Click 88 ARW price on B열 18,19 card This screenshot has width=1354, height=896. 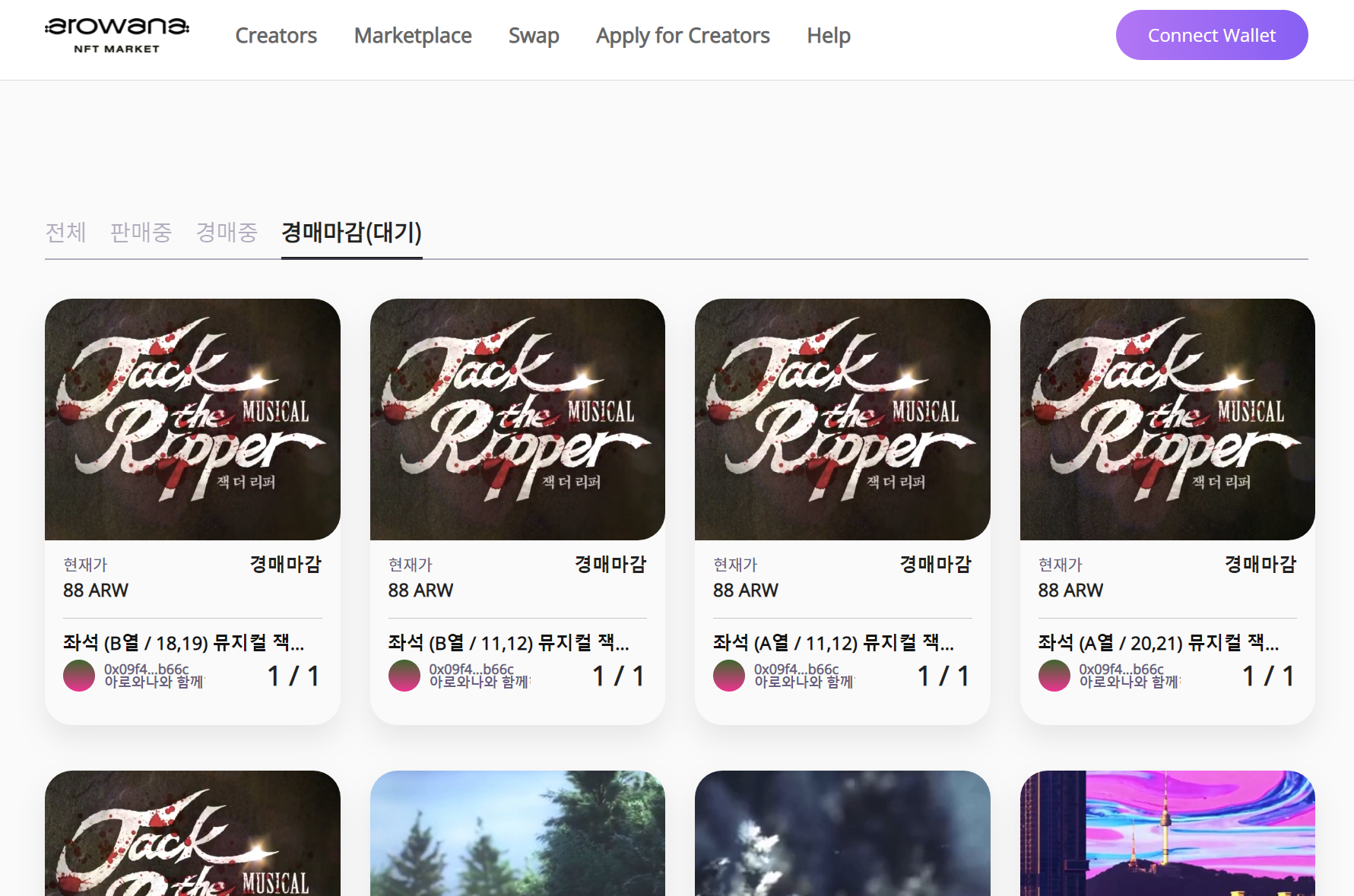point(96,590)
